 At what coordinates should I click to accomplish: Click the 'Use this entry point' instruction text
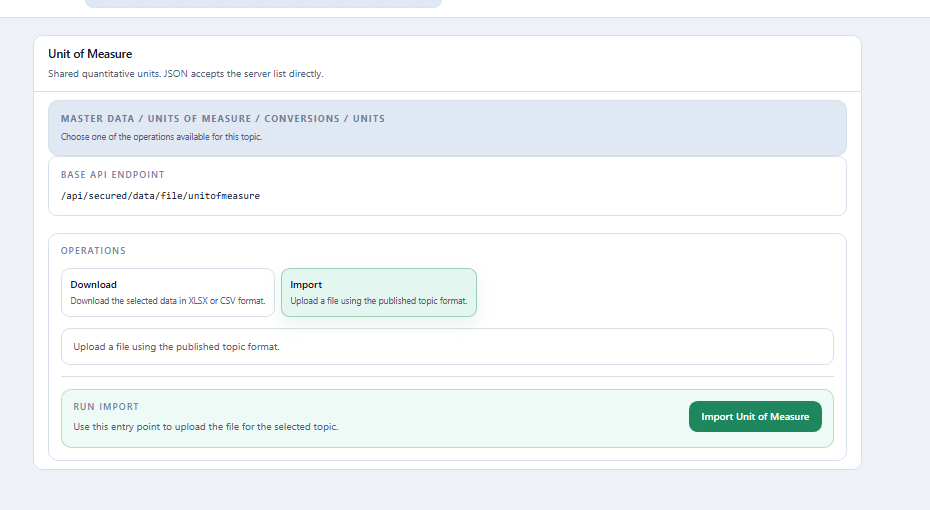(206, 427)
